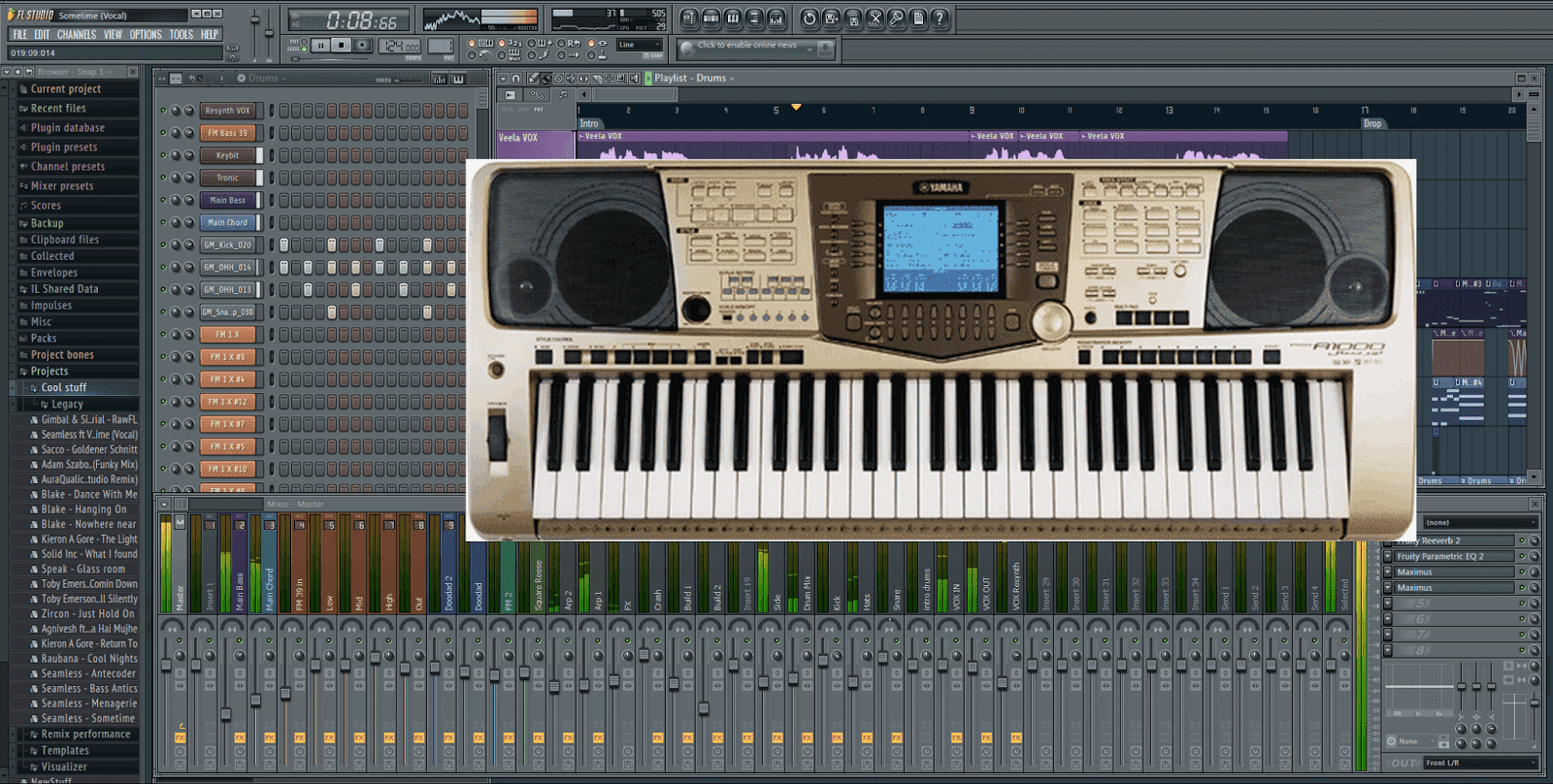Disable Fruity Reeverb 2 effect LED
This screenshot has height=784, width=1553.
(x=1522, y=540)
